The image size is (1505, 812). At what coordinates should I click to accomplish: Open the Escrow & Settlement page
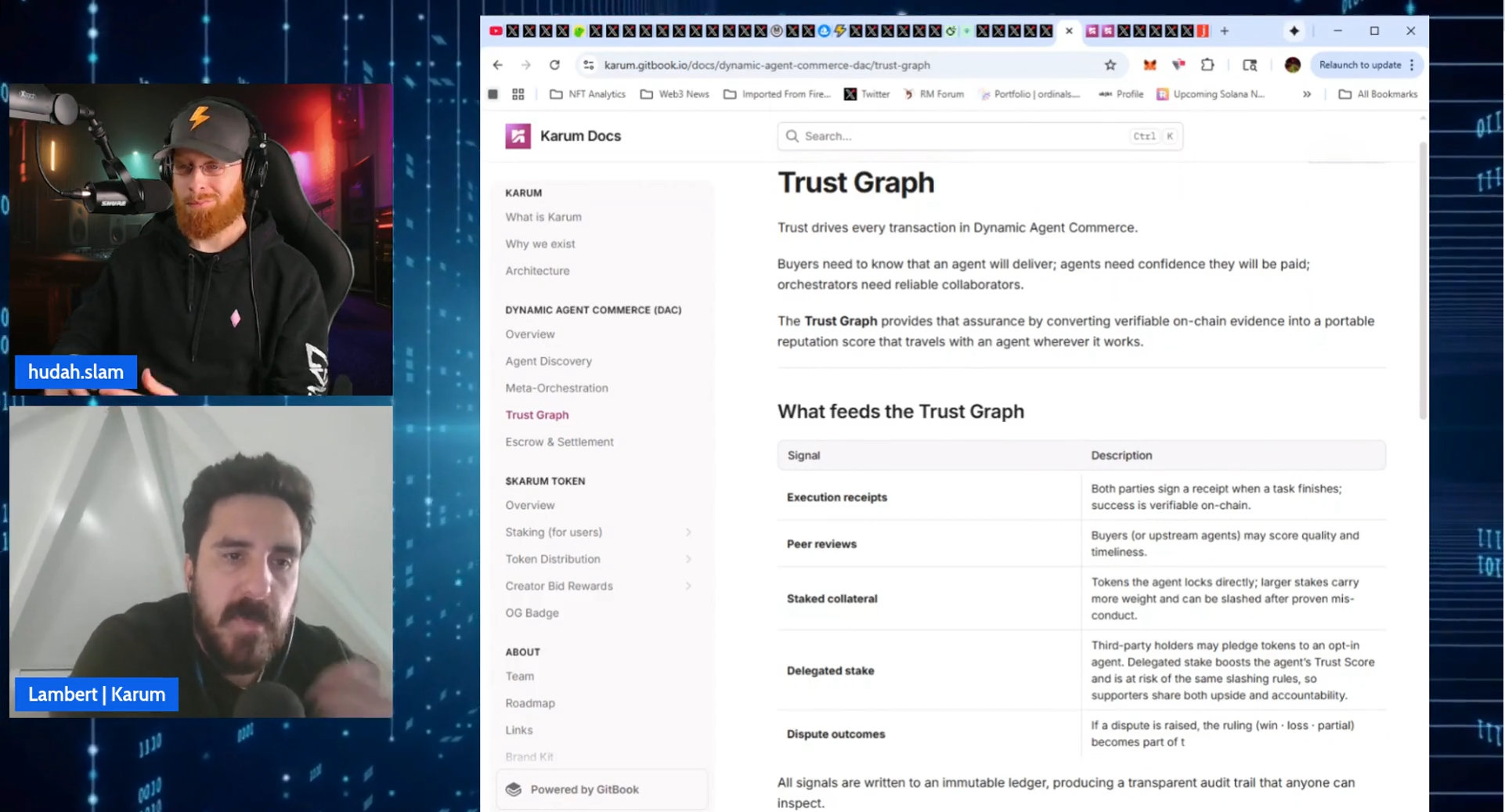(559, 442)
